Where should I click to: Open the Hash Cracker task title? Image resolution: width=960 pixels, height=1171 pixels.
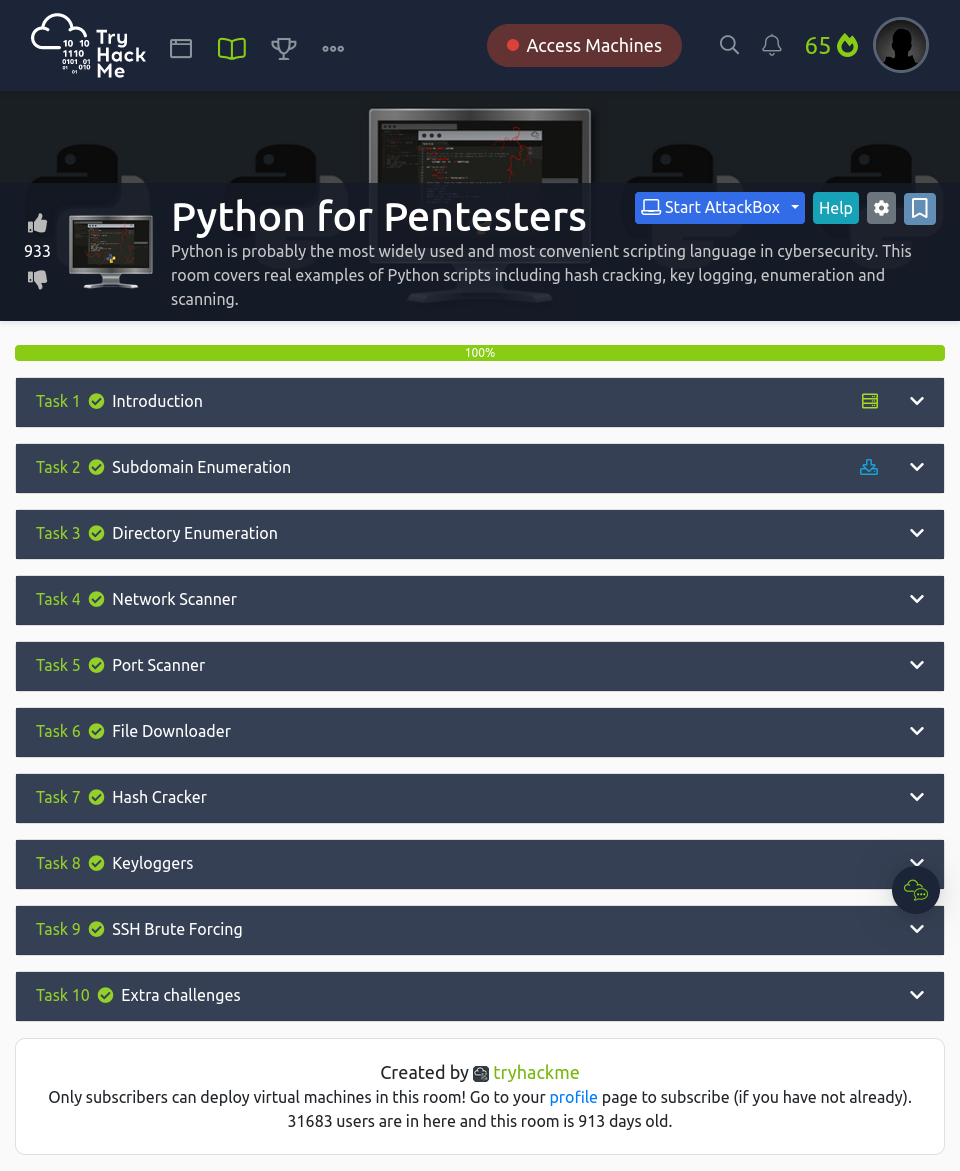tap(159, 798)
